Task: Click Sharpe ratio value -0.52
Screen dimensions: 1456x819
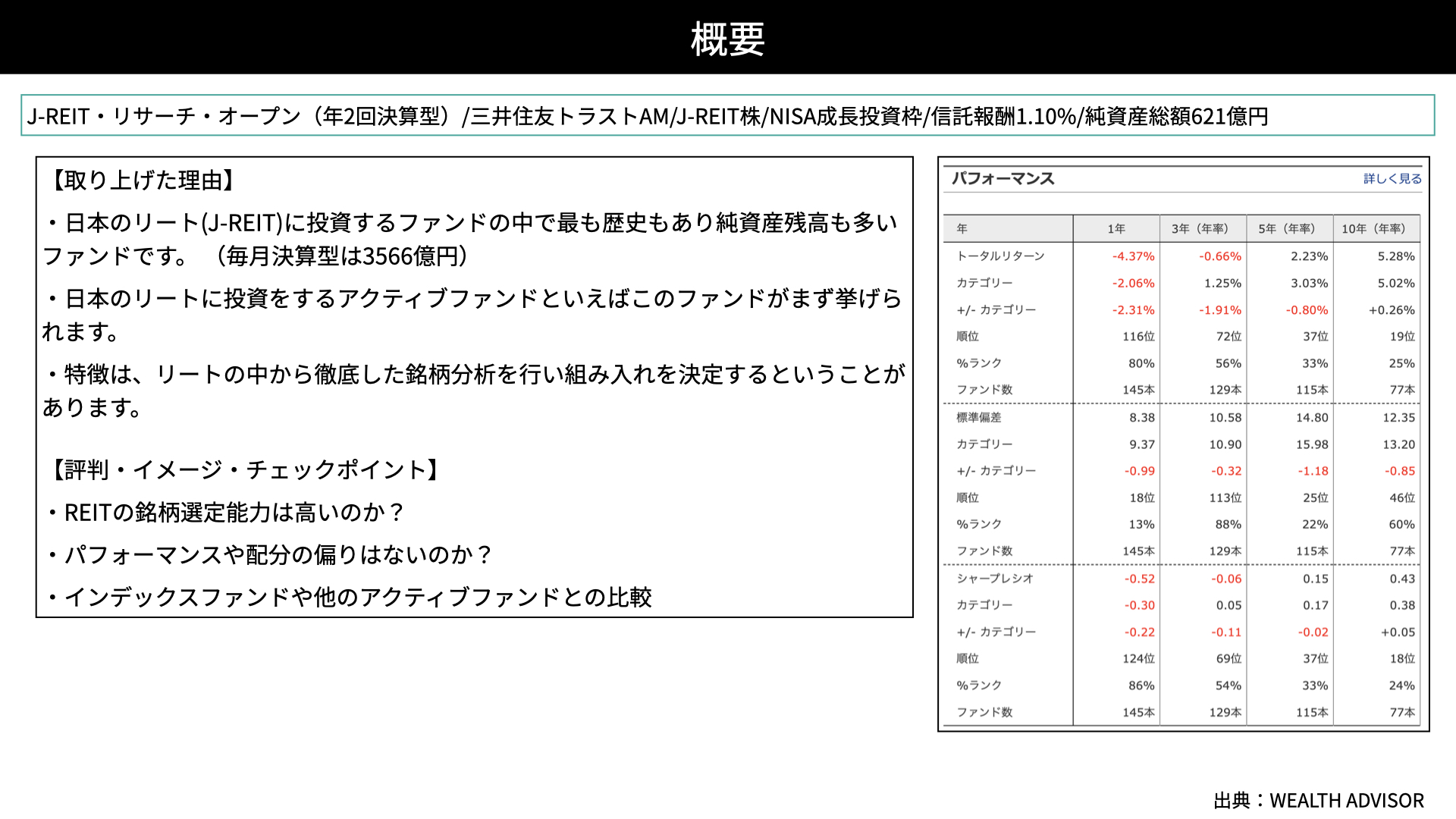Action: click(x=1139, y=579)
